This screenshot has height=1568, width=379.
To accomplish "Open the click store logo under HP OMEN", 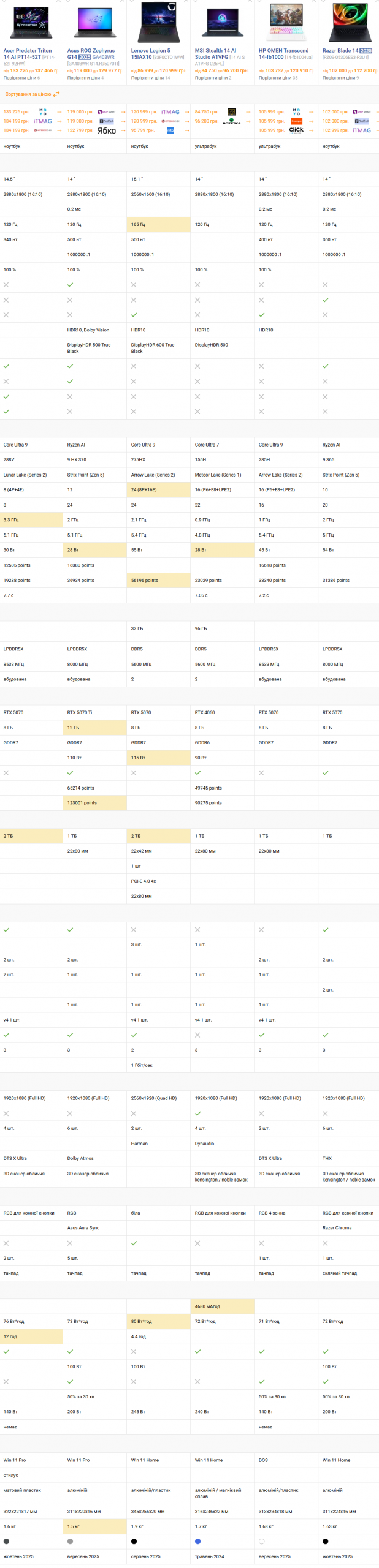I will [x=296, y=130].
